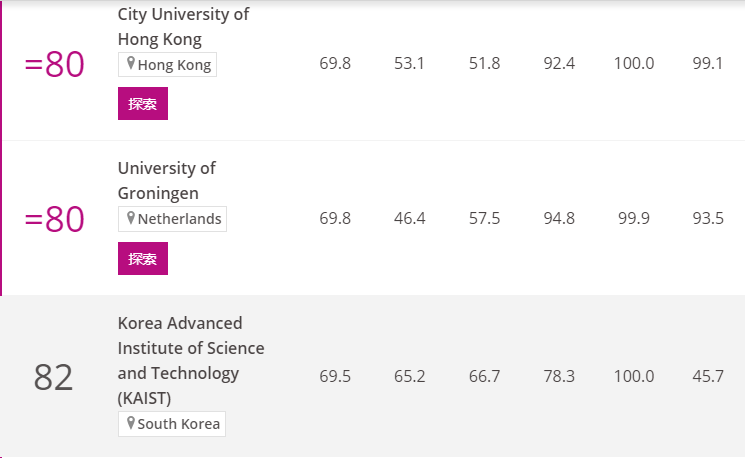Click rank =80 for University of Groningen
Screen dimensions: 745x458
coord(55,219)
